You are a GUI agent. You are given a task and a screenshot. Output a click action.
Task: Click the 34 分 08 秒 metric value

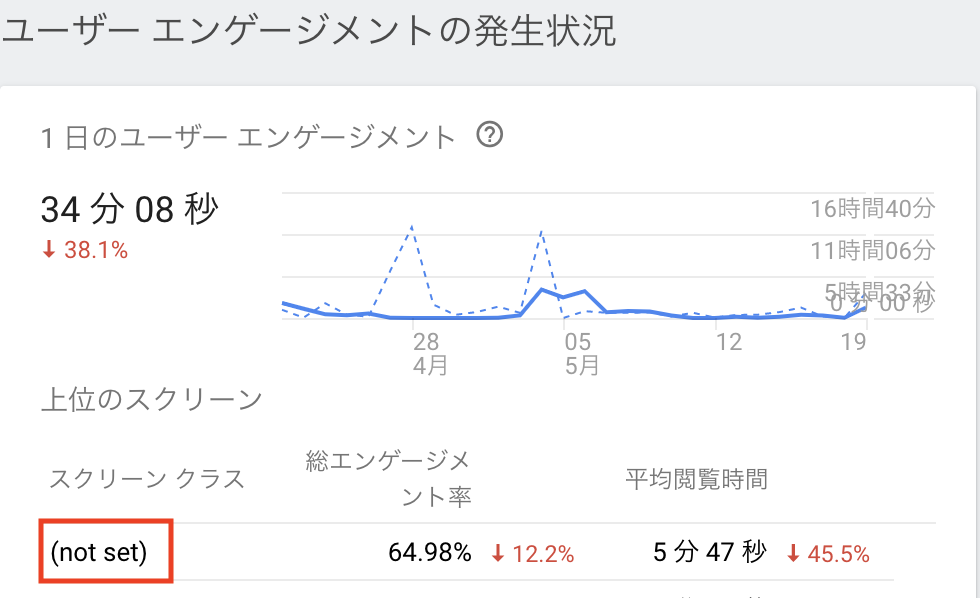pyautogui.click(x=130, y=210)
